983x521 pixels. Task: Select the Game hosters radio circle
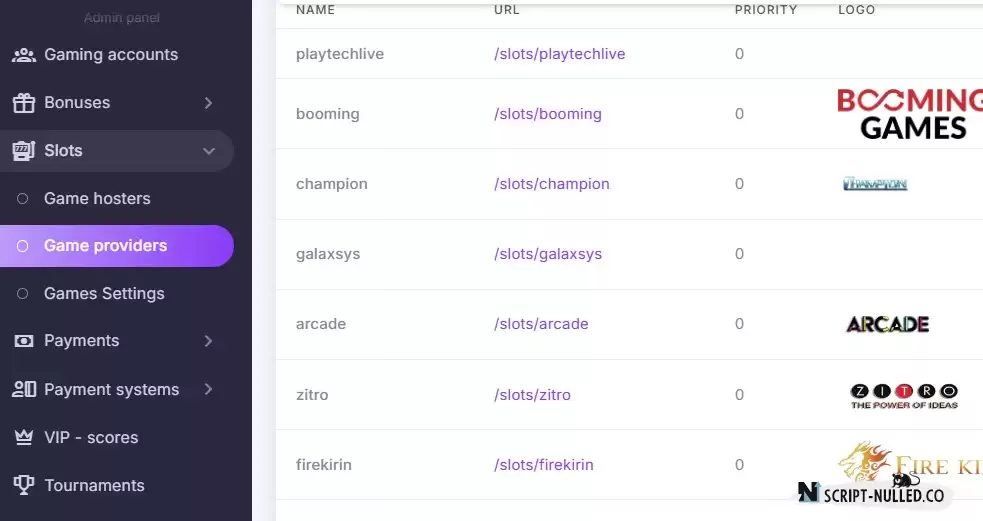(x=23, y=199)
